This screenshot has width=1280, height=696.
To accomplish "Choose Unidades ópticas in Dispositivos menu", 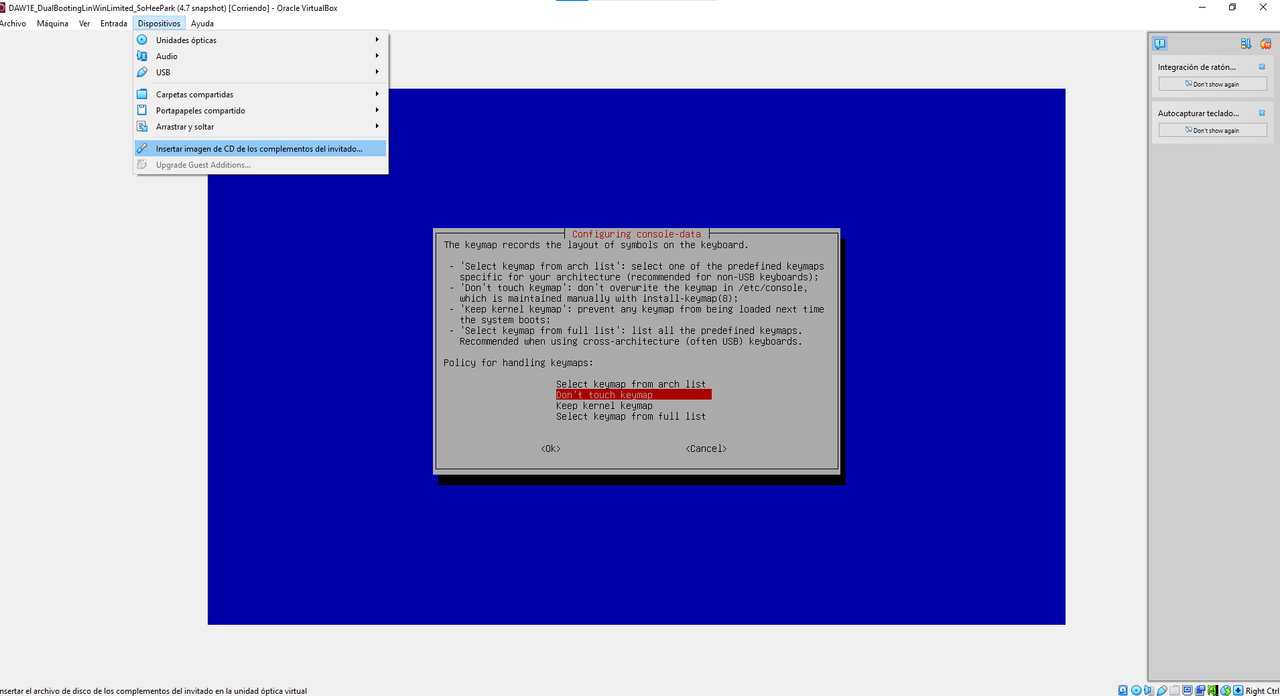I will (x=261, y=40).
